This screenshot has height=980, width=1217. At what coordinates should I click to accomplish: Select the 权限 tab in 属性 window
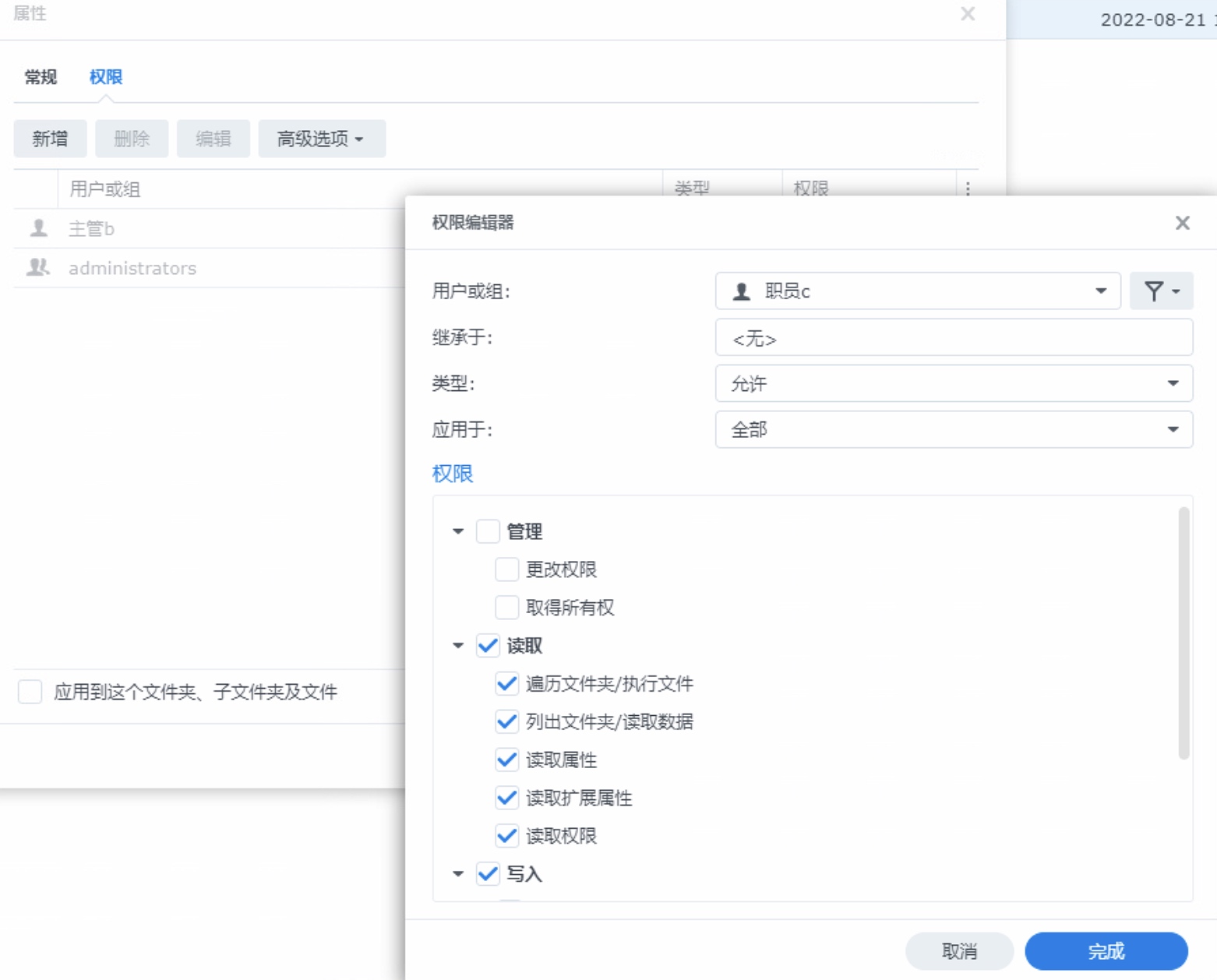pos(106,77)
